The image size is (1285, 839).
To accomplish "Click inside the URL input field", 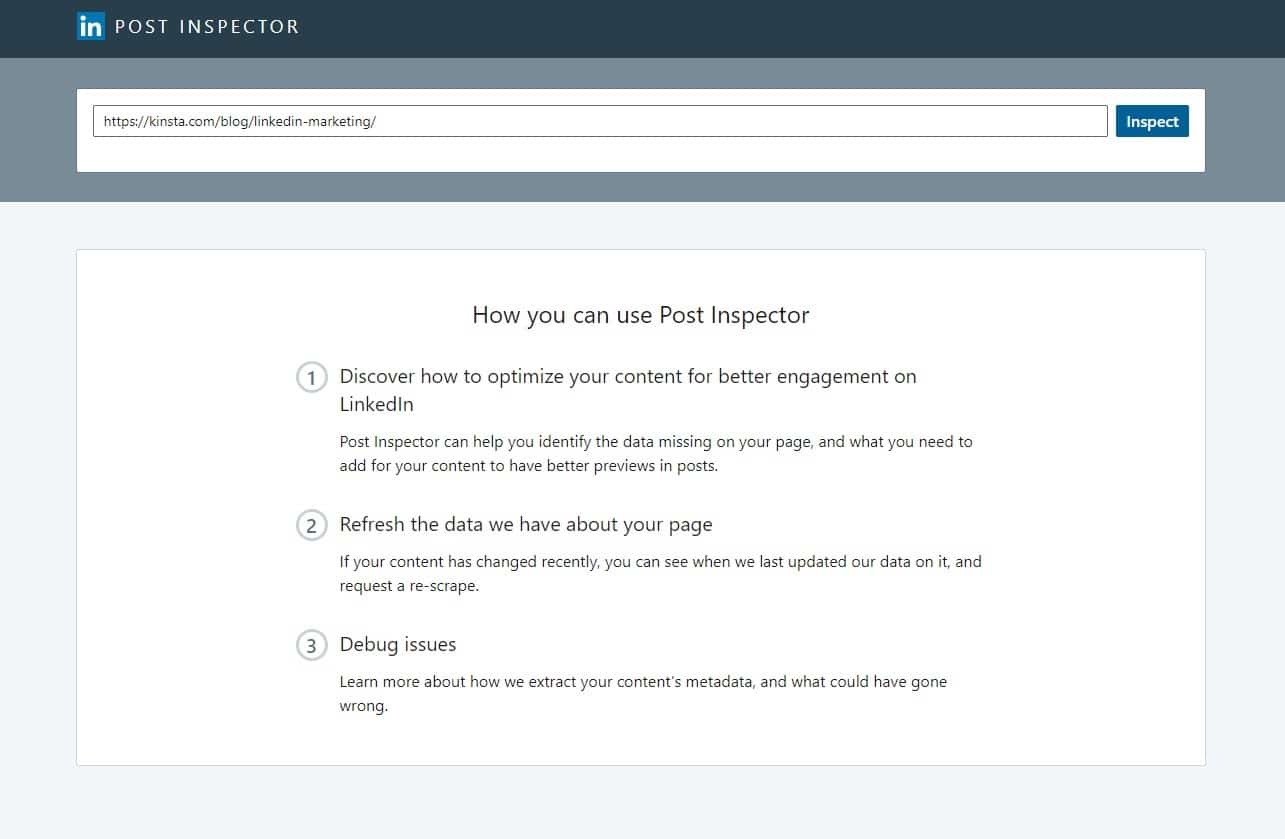I will pyautogui.click(x=600, y=121).
